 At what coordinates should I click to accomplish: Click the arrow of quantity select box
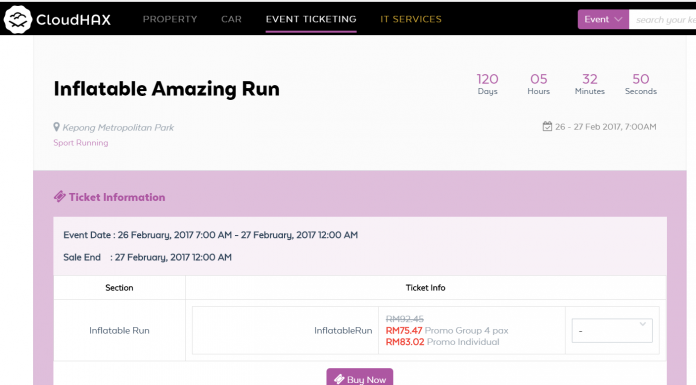(x=642, y=324)
